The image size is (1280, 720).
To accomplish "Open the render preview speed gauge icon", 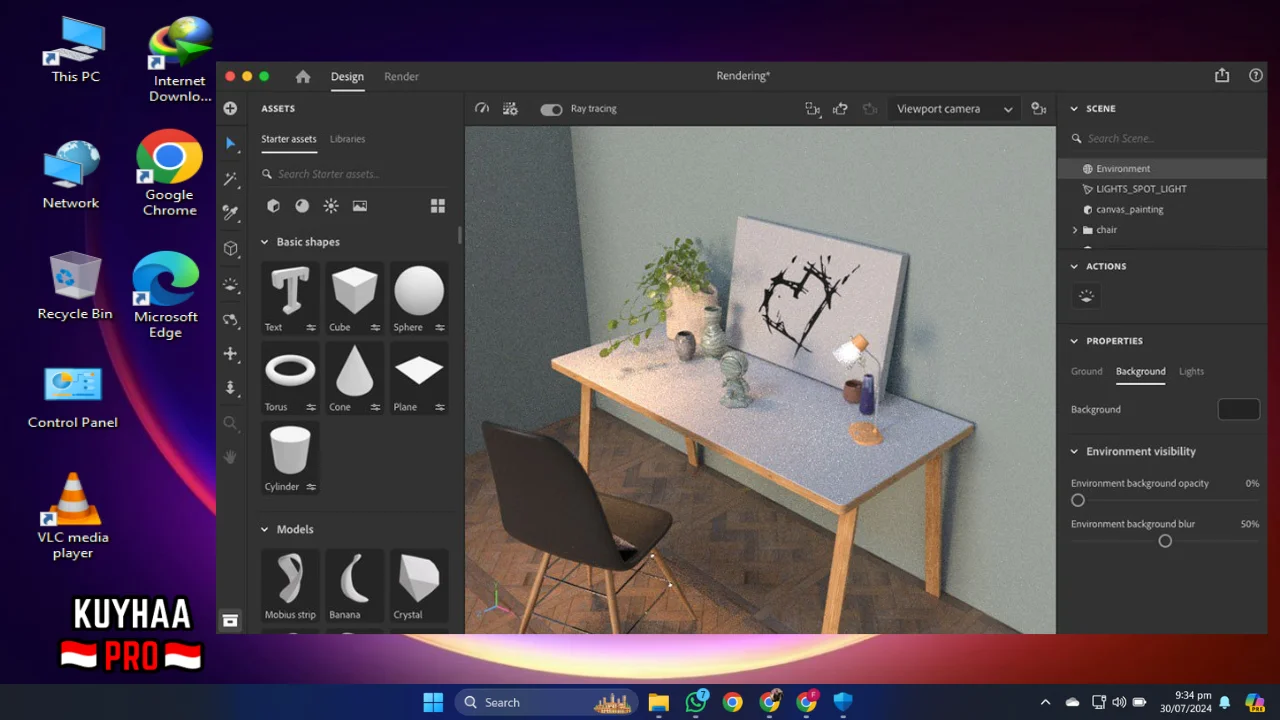I will (482, 109).
